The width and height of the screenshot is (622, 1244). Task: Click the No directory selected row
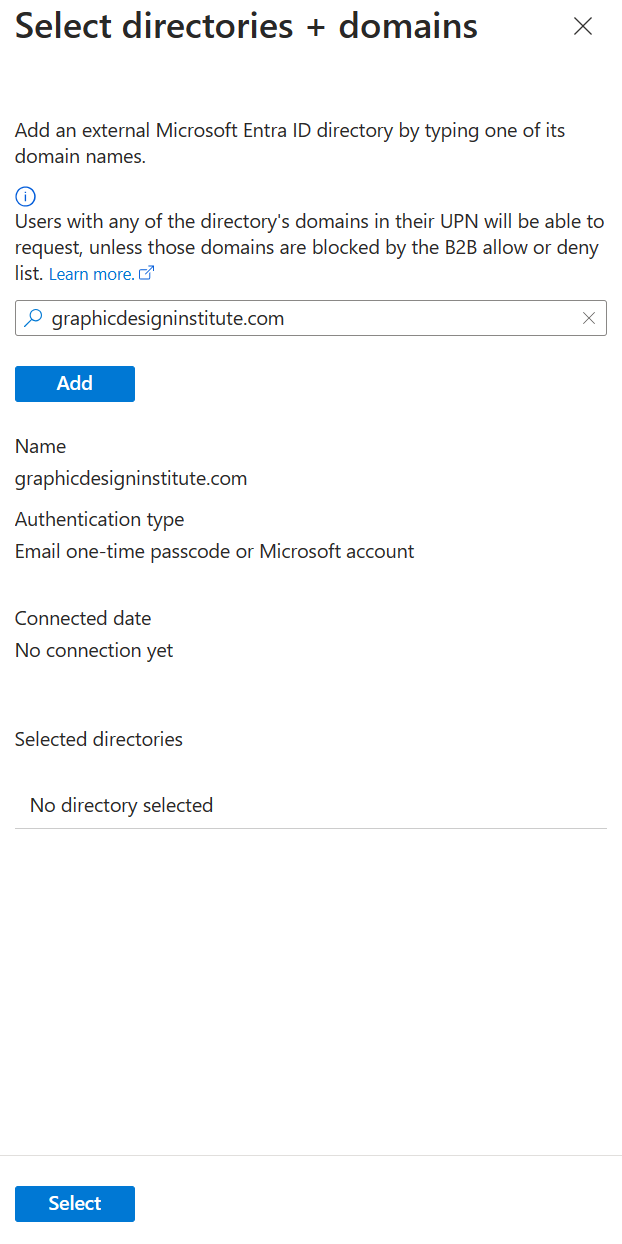(x=121, y=804)
